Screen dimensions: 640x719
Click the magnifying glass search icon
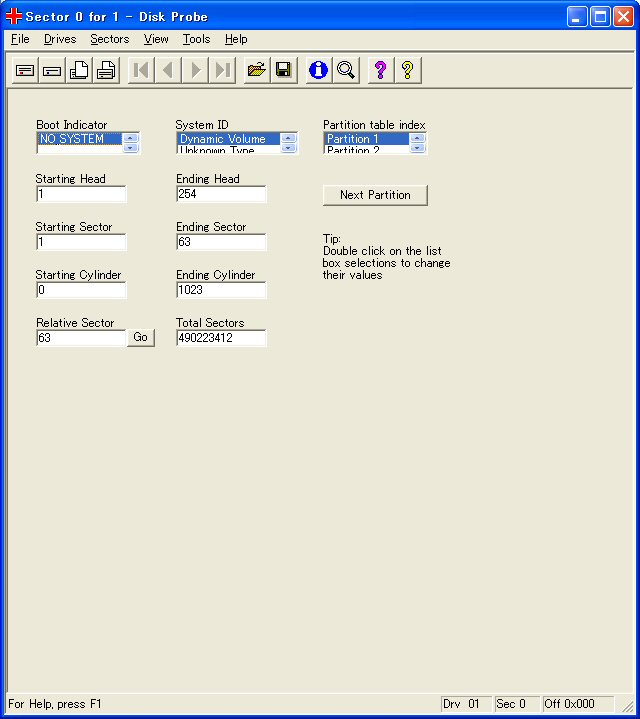pyautogui.click(x=346, y=70)
